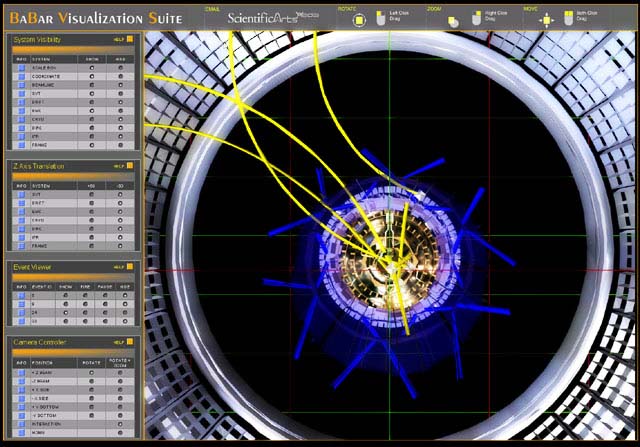Open info icon for FRAME in Z Axis Translation
Image resolution: width=640 pixels, height=447 pixels.
21,246
